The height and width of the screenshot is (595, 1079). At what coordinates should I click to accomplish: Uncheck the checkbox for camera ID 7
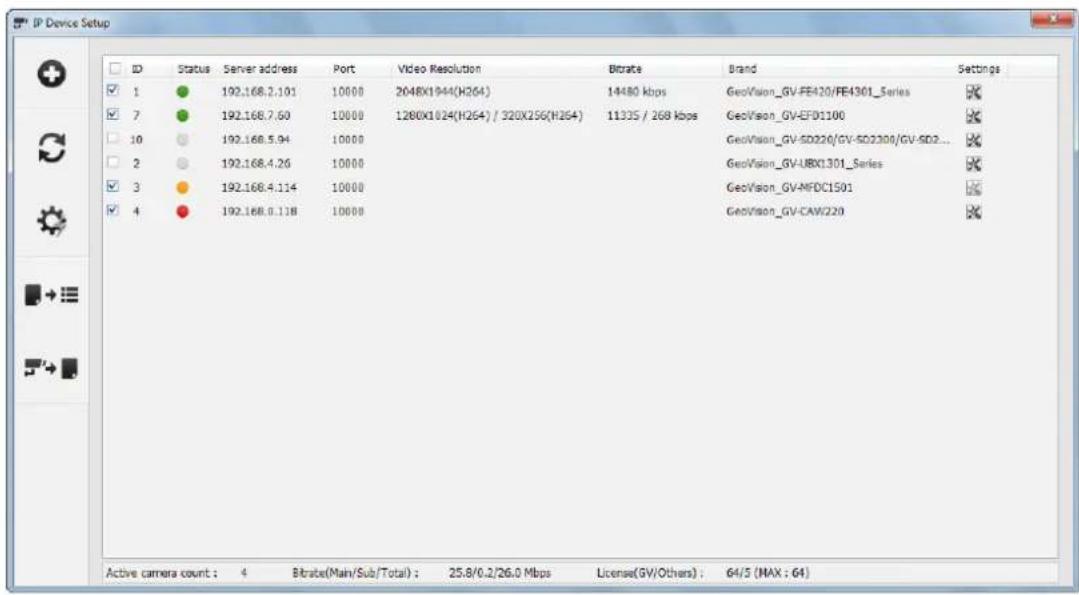point(114,114)
